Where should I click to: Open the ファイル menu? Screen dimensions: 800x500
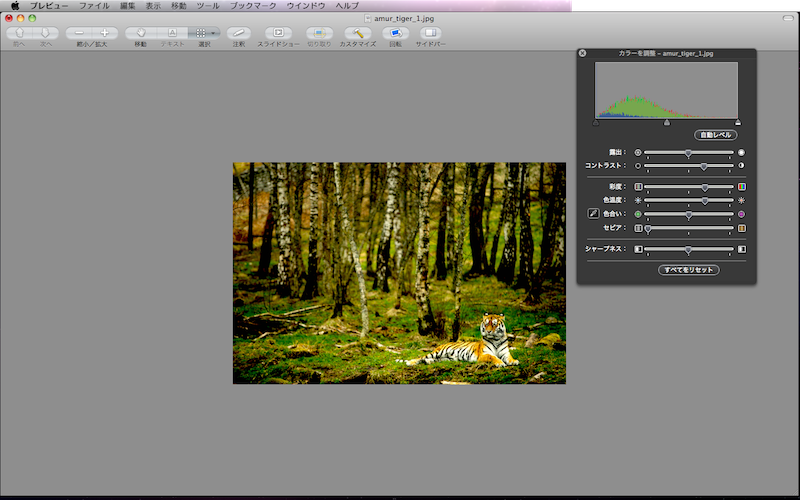pos(94,6)
